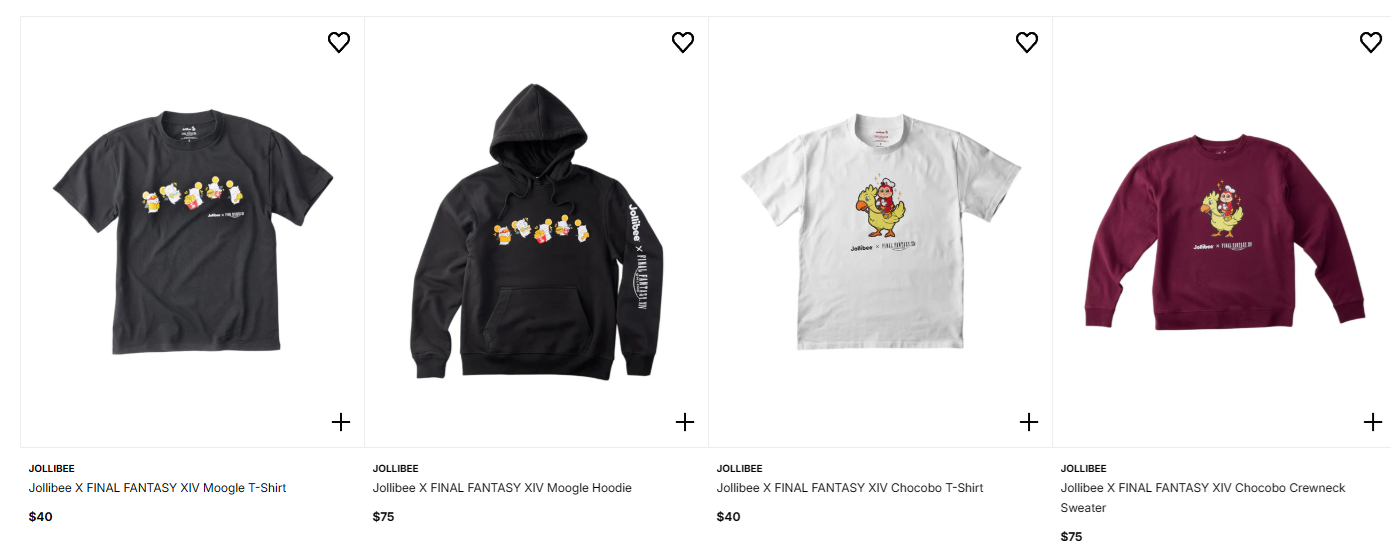Toggle wishlist heart on Moogle Hoodie
This screenshot has width=1391, height=541.
(x=683, y=42)
